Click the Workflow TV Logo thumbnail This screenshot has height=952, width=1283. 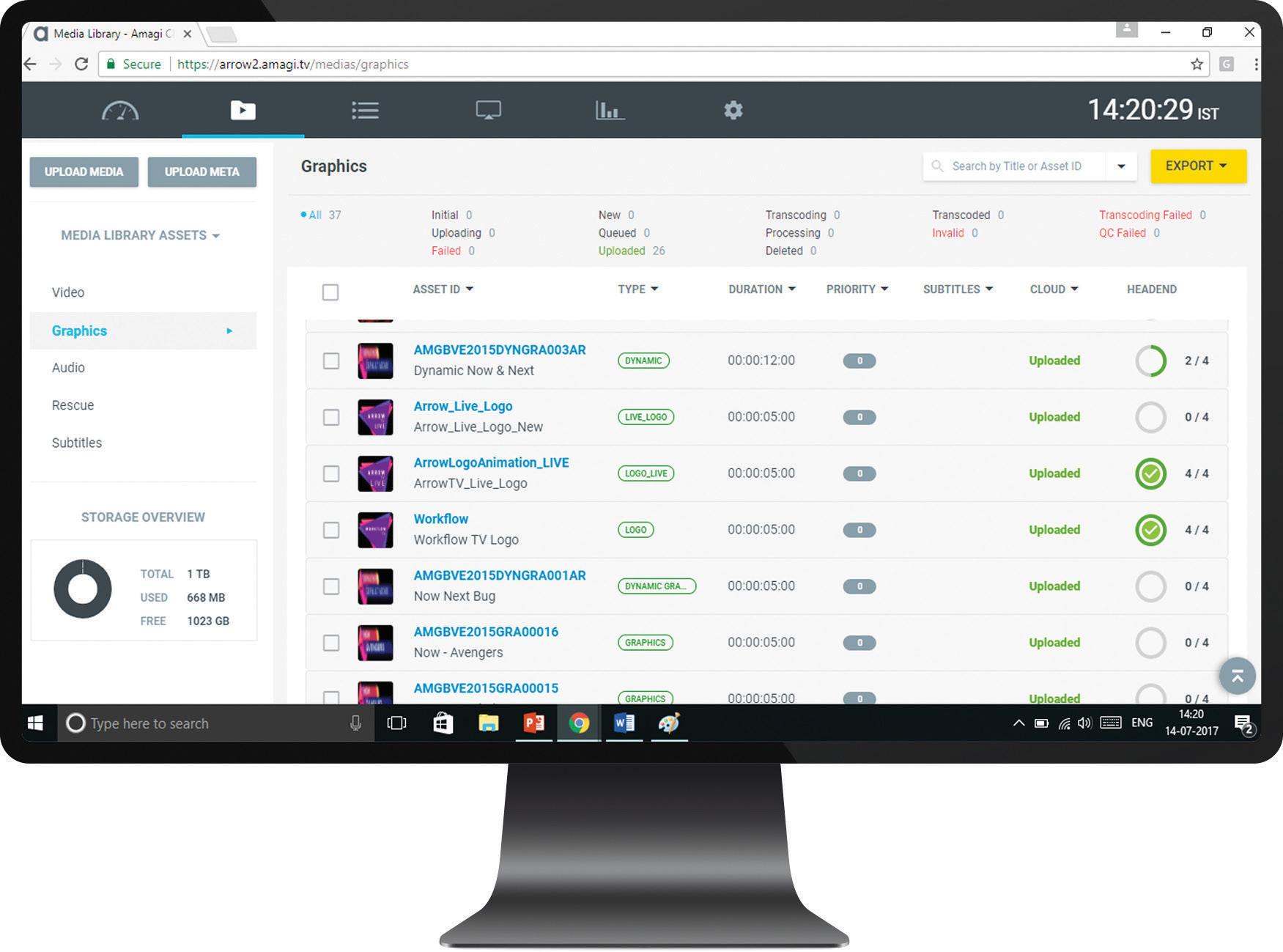pyautogui.click(x=375, y=530)
